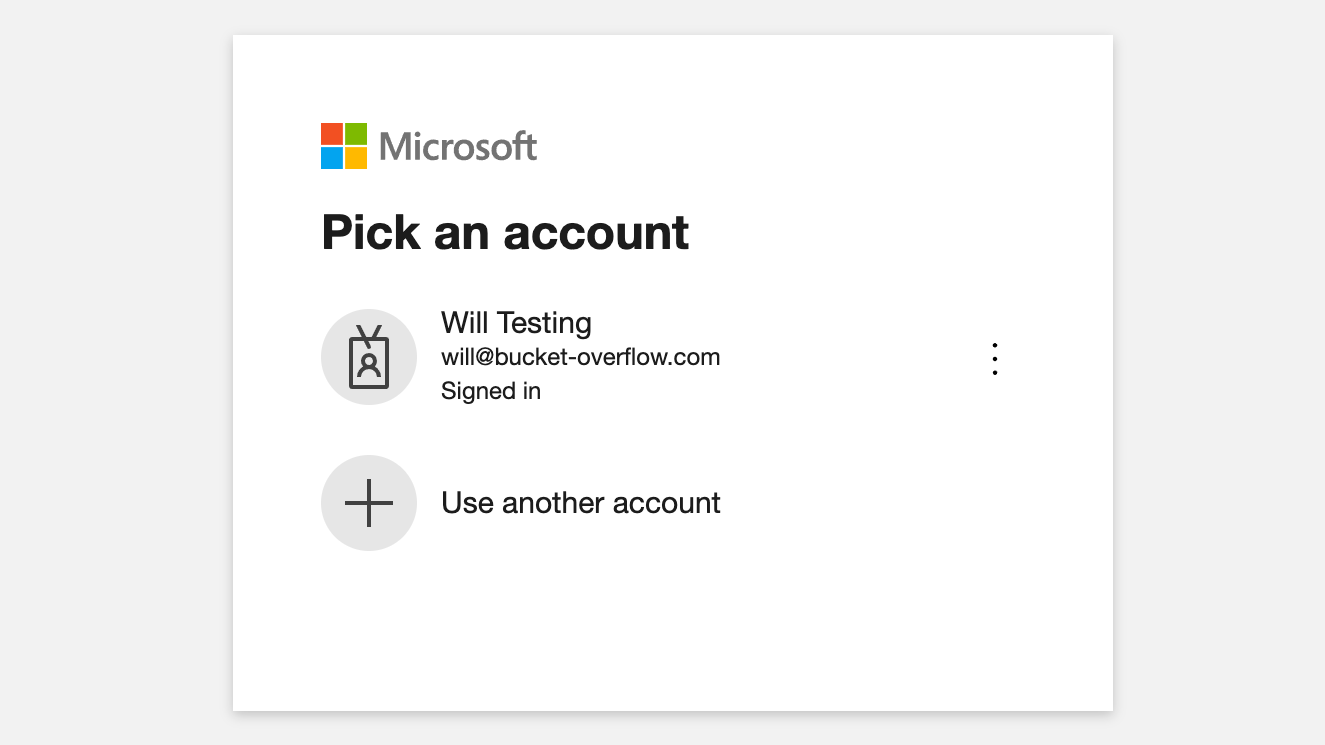Choose the 'Will Testing' account name
The image size is (1325, 745).
pos(516,323)
